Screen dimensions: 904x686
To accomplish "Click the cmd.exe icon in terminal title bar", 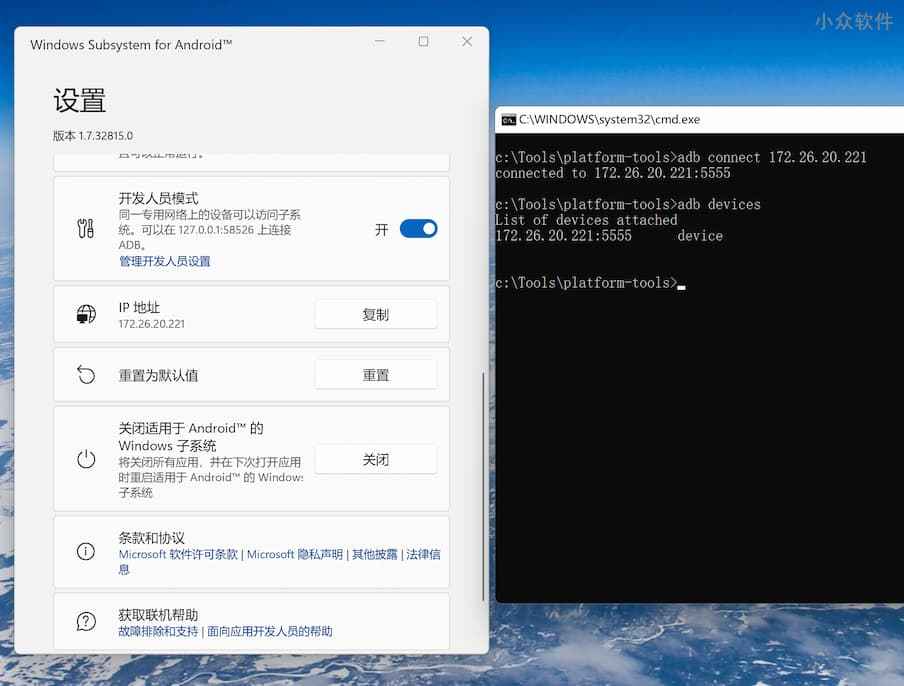I will coord(508,120).
